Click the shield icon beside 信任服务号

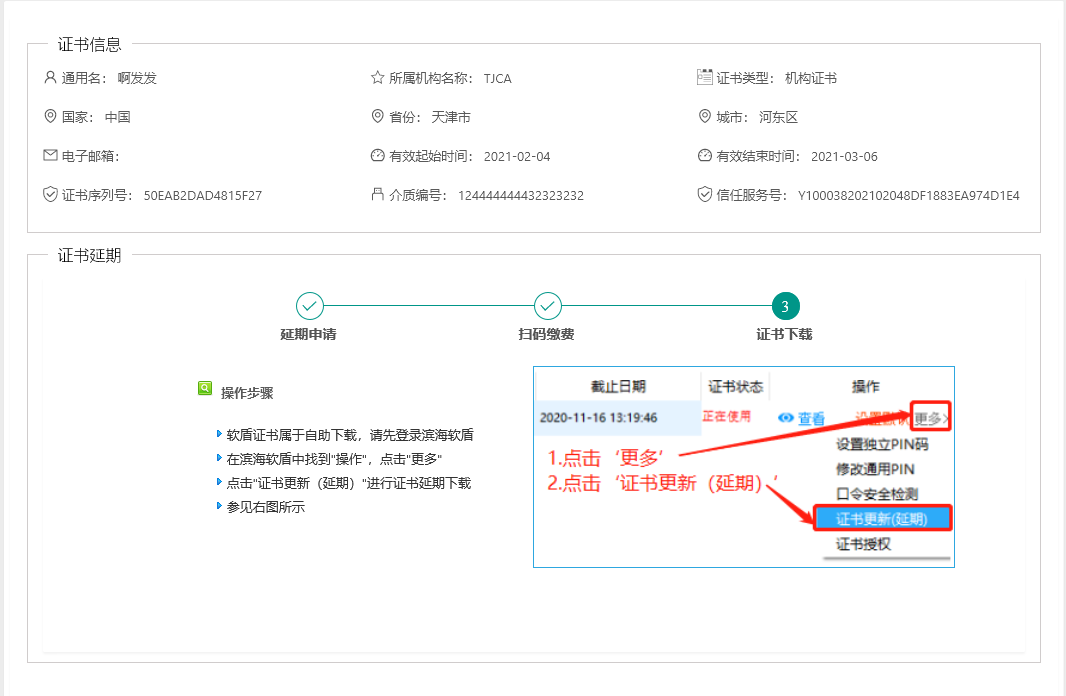(x=704, y=195)
